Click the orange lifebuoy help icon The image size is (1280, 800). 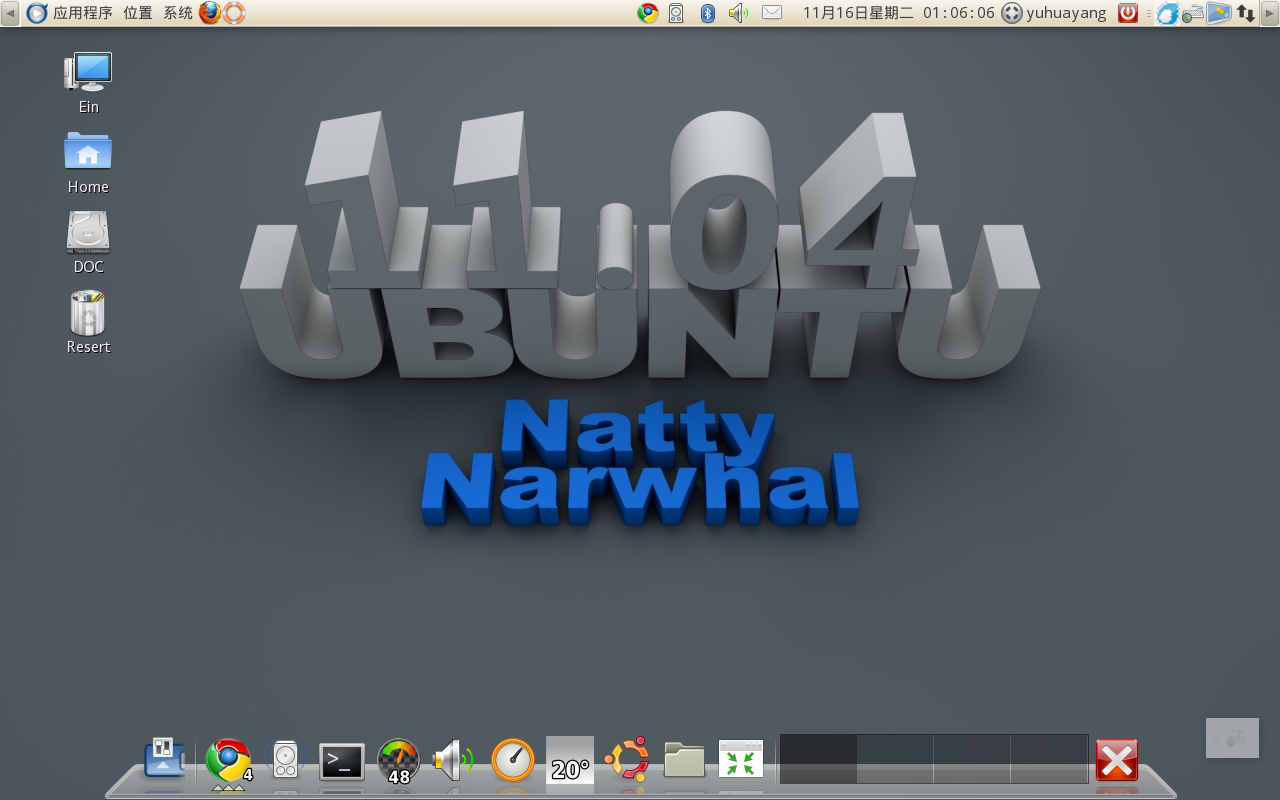tap(234, 13)
